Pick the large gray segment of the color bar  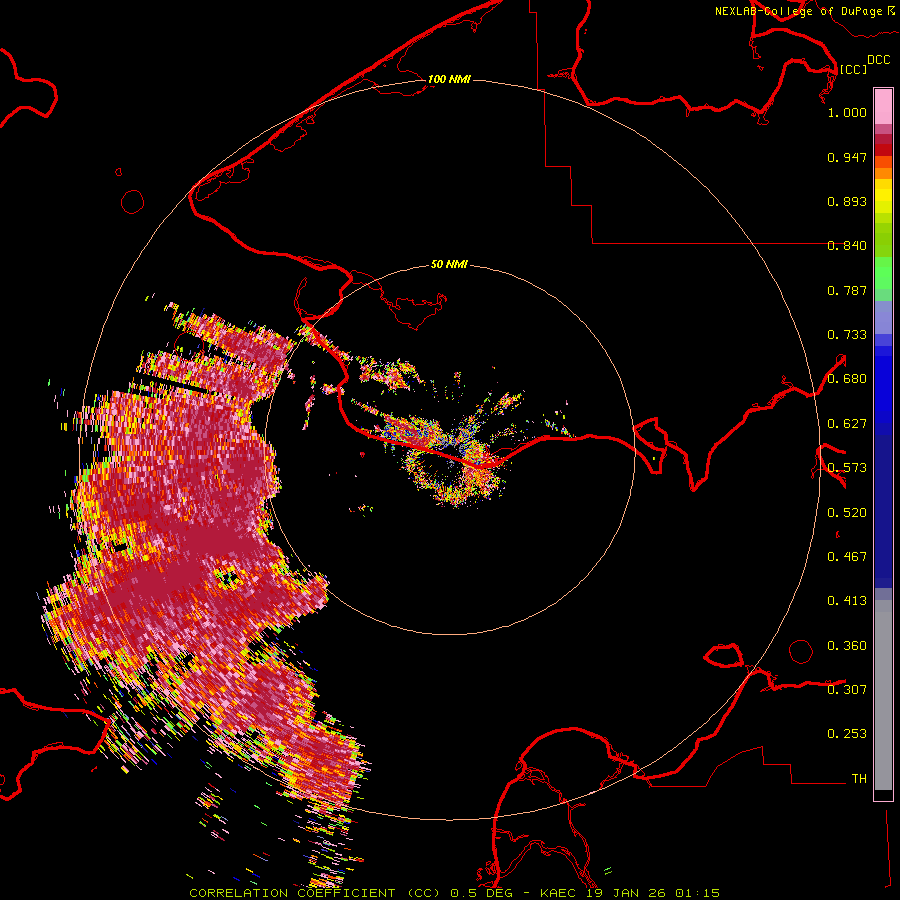pyautogui.click(x=883, y=695)
